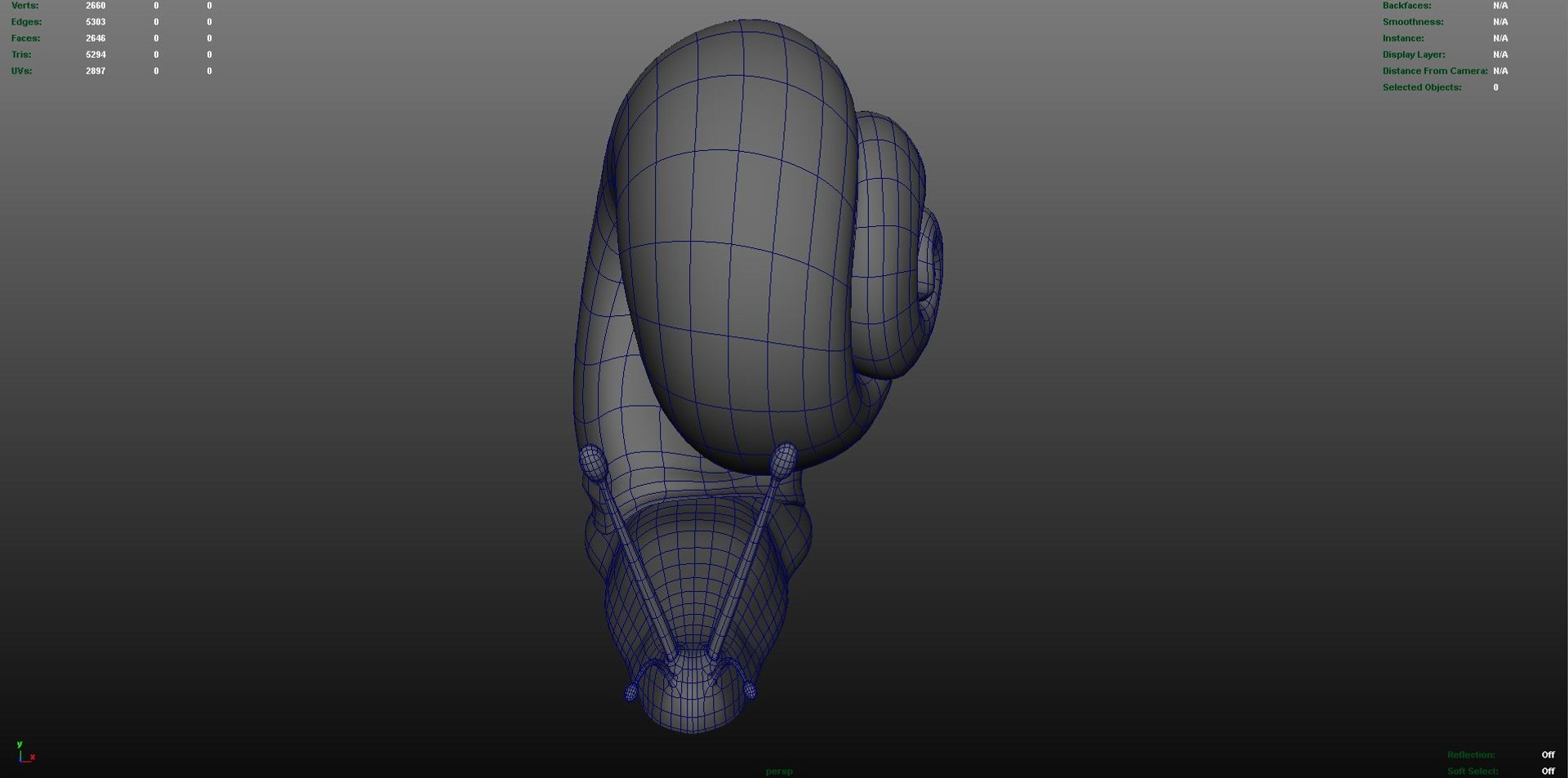Click the Edges: label in the HUD
1568x778 pixels.
click(26, 22)
